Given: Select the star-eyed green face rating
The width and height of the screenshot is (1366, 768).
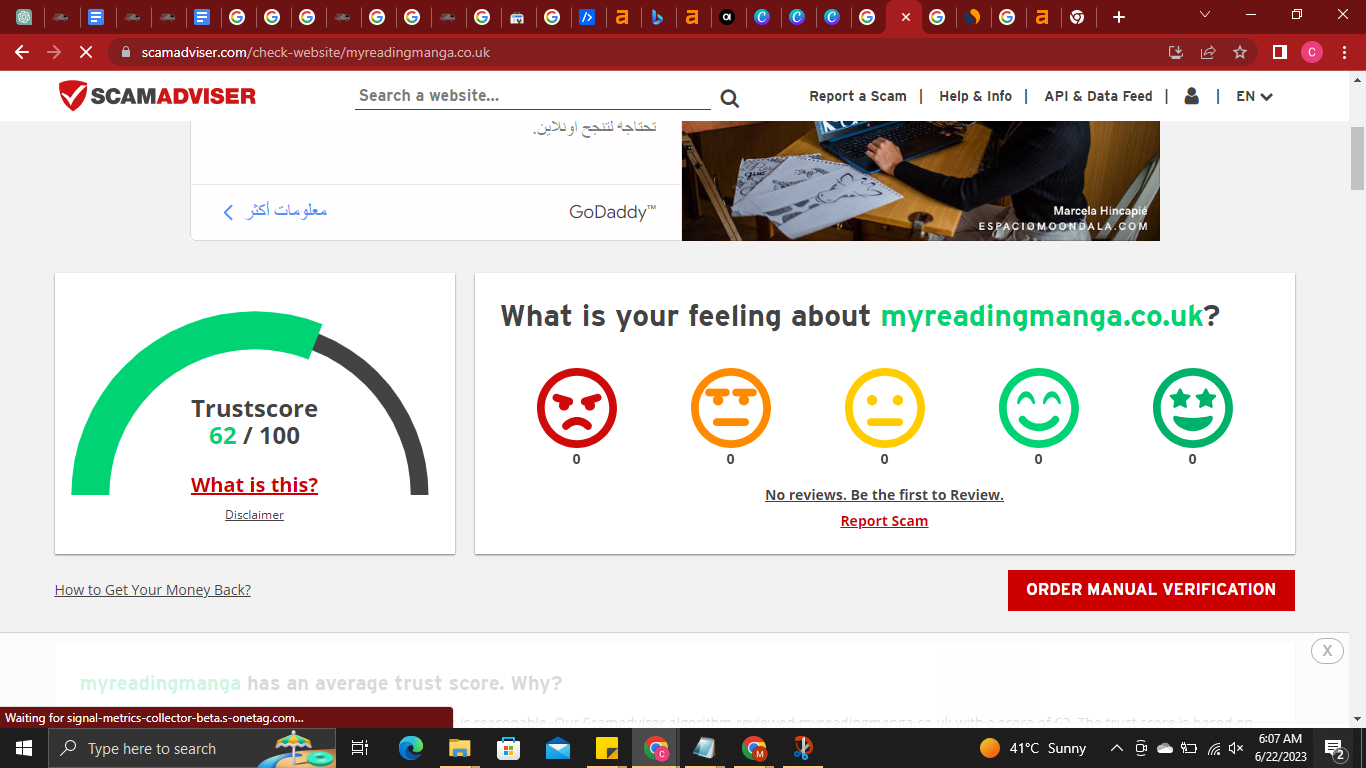Looking at the screenshot, I should [x=1193, y=408].
